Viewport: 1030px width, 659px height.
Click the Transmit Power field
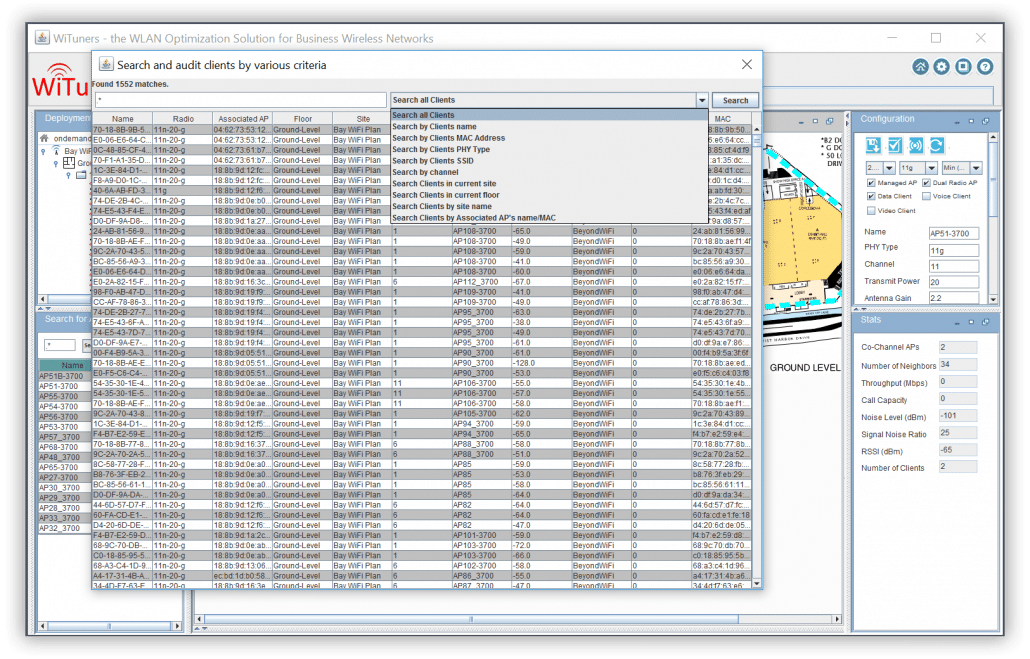954,282
